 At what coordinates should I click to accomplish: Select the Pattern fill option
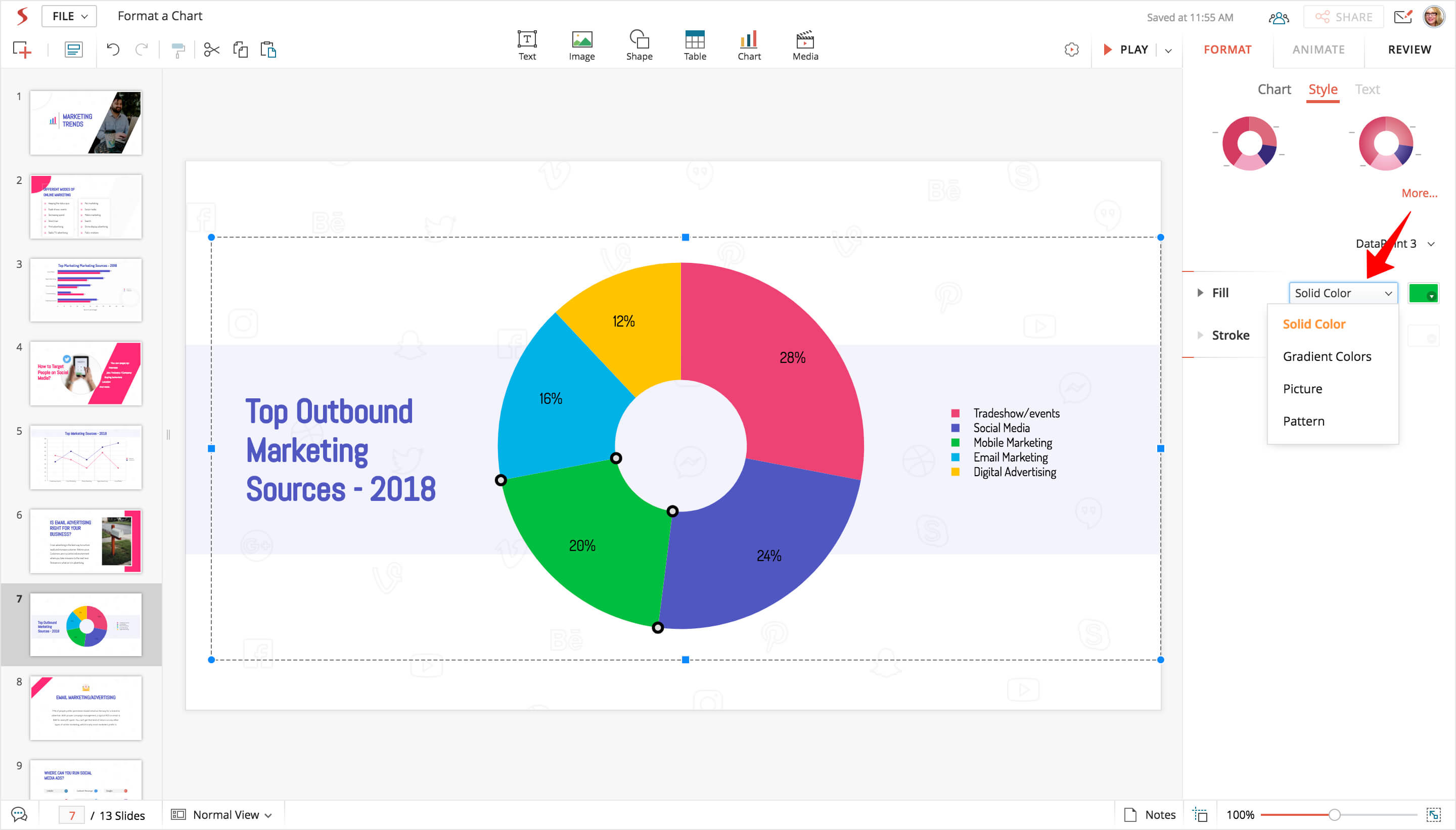click(1303, 421)
